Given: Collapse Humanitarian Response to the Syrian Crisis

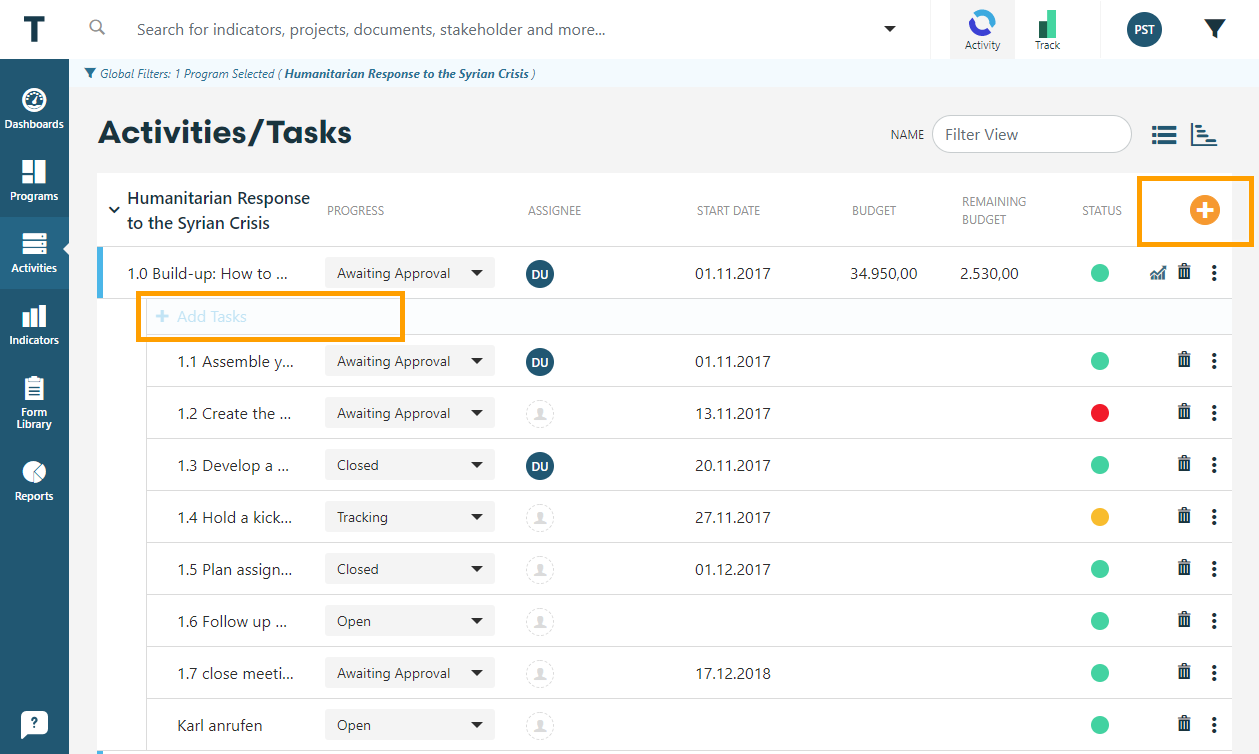Looking at the screenshot, I should coord(114,210).
